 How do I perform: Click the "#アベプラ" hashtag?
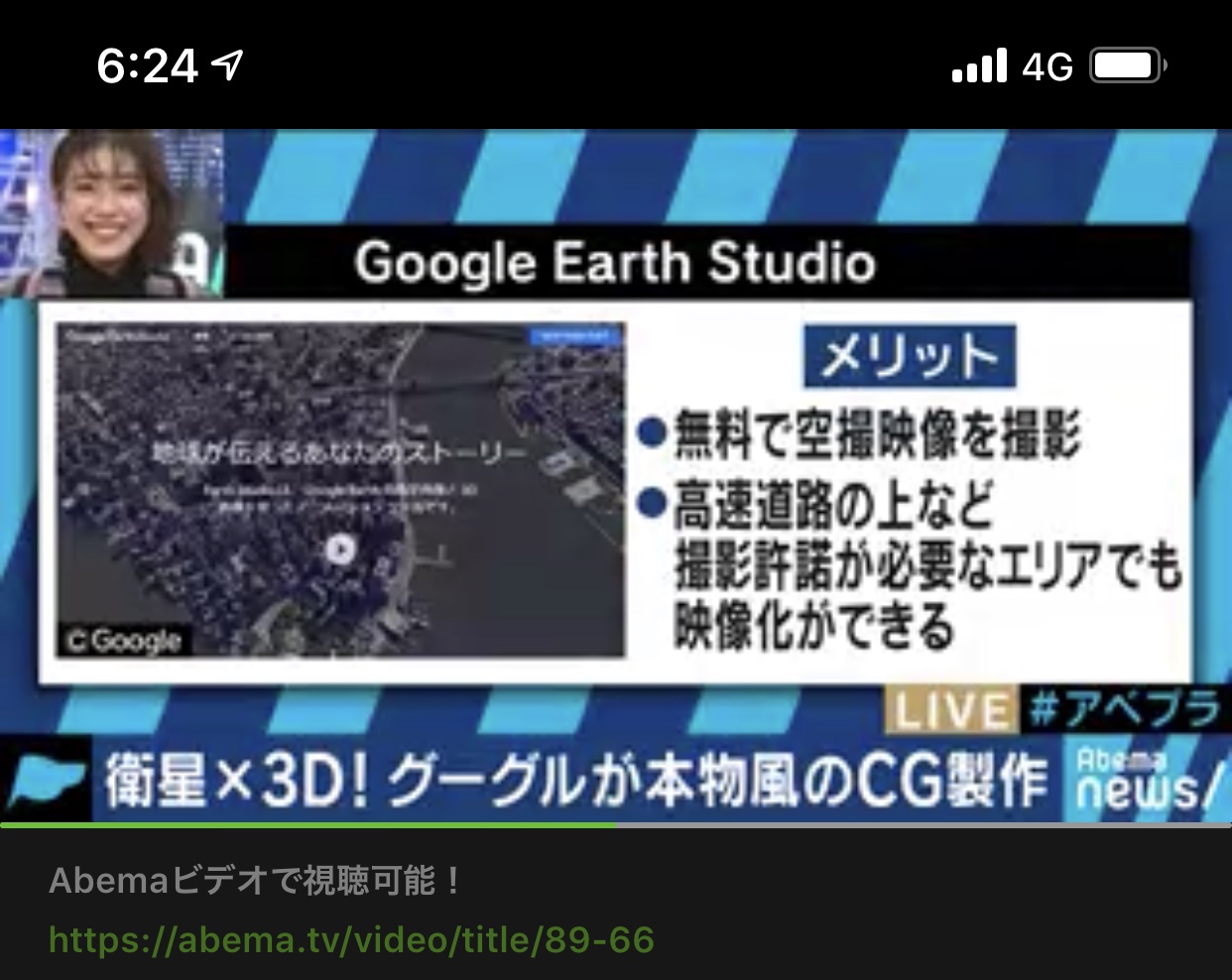click(x=1124, y=710)
